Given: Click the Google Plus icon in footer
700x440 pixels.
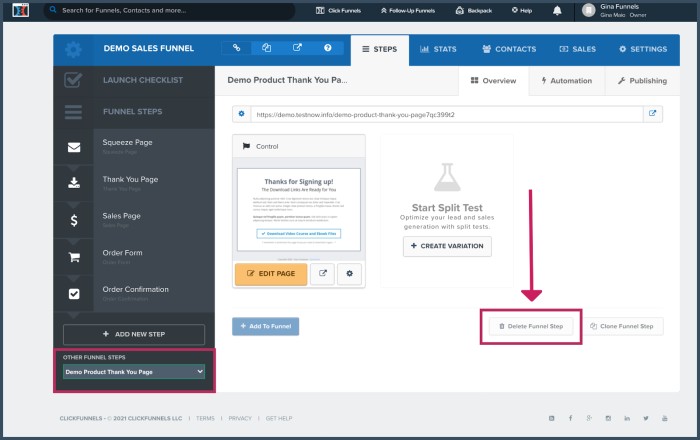Looking at the screenshot, I should point(589,418).
